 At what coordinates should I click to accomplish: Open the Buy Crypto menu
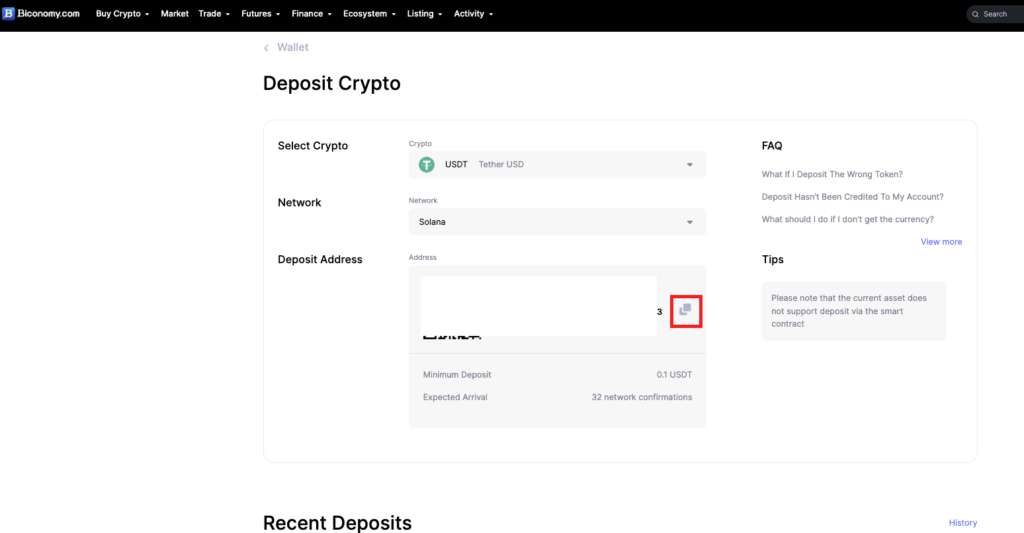(x=122, y=14)
